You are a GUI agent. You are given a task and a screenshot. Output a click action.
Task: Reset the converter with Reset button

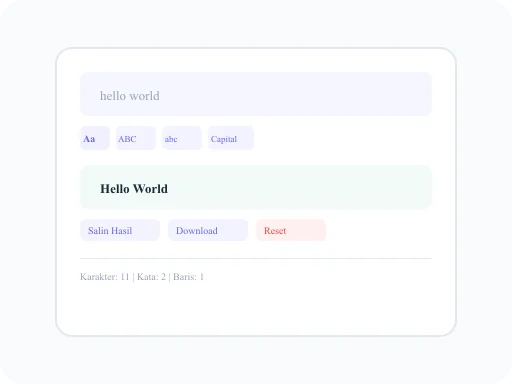[291, 230]
